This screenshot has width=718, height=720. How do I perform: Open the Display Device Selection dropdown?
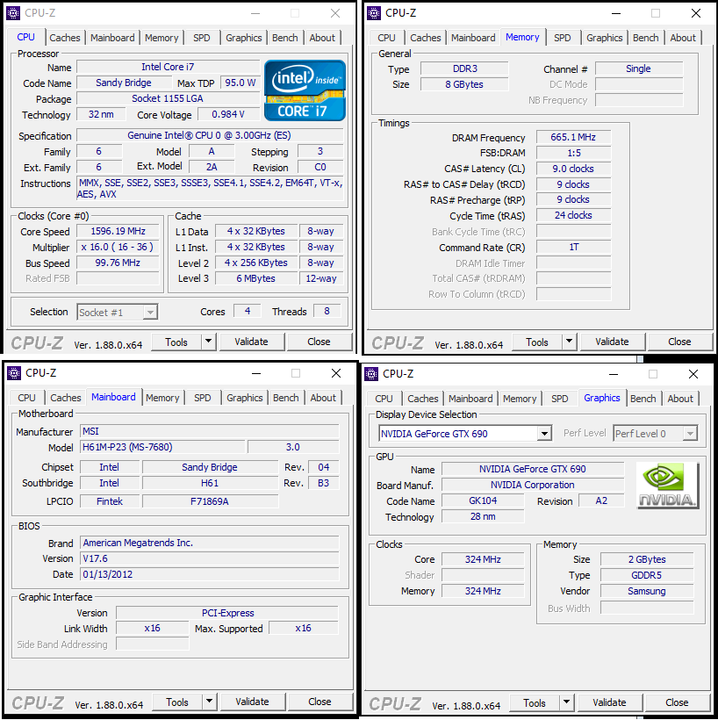[544, 434]
